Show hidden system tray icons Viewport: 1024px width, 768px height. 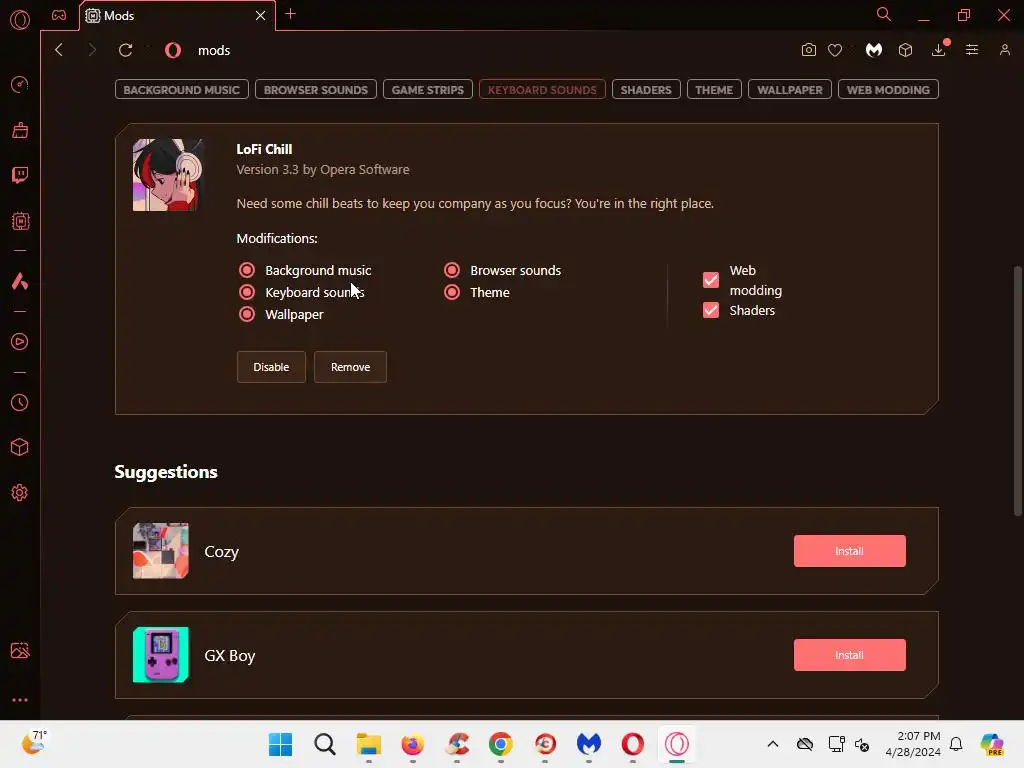pyautogui.click(x=773, y=744)
